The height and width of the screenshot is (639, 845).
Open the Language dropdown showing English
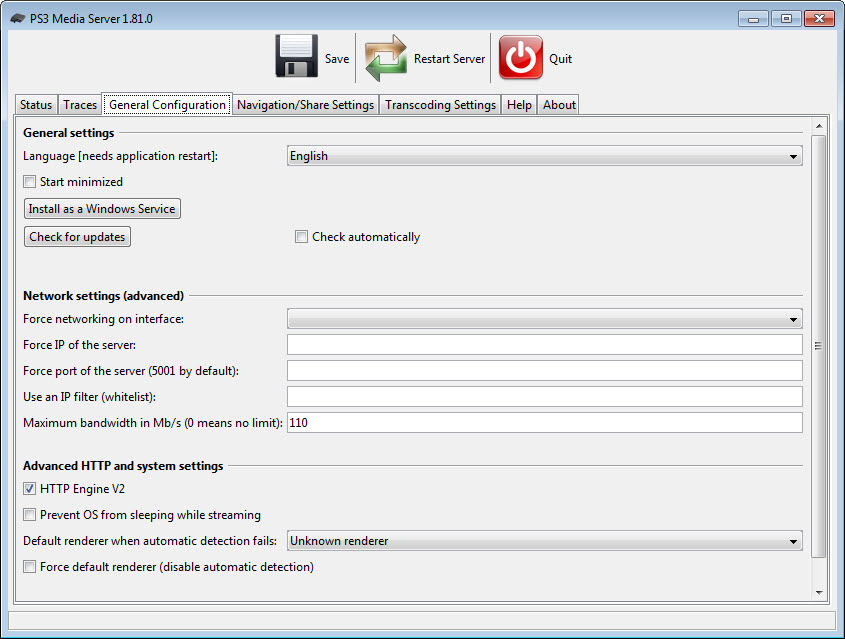(544, 156)
